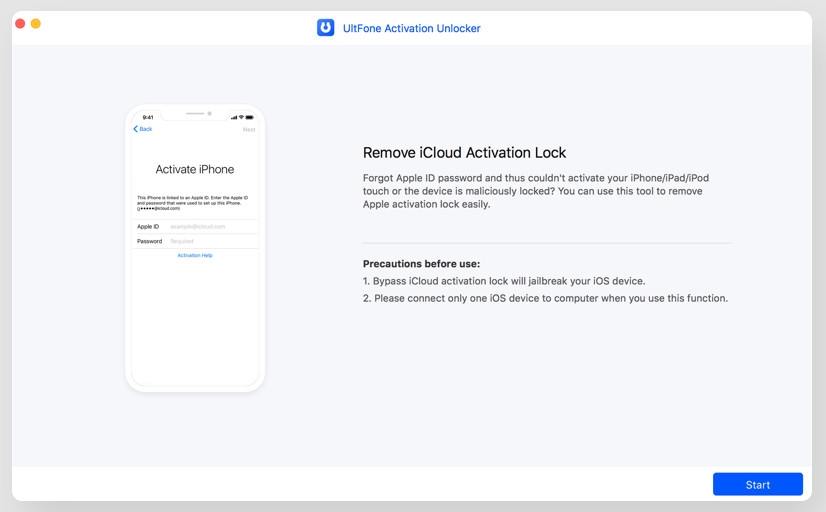Click the 'Activate iPhone' title in mockup
The image size is (826, 512).
tap(195, 170)
